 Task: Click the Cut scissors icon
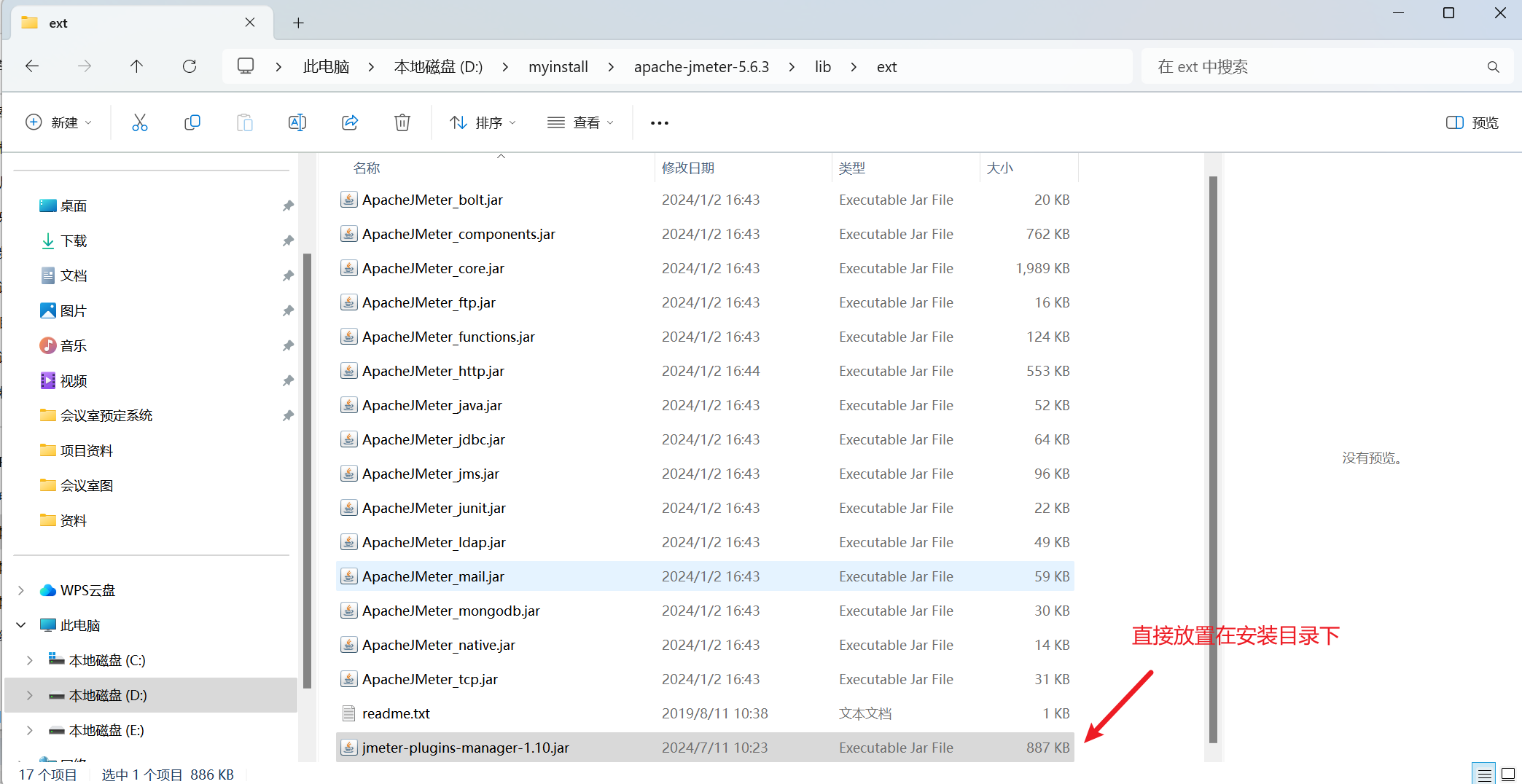click(139, 122)
